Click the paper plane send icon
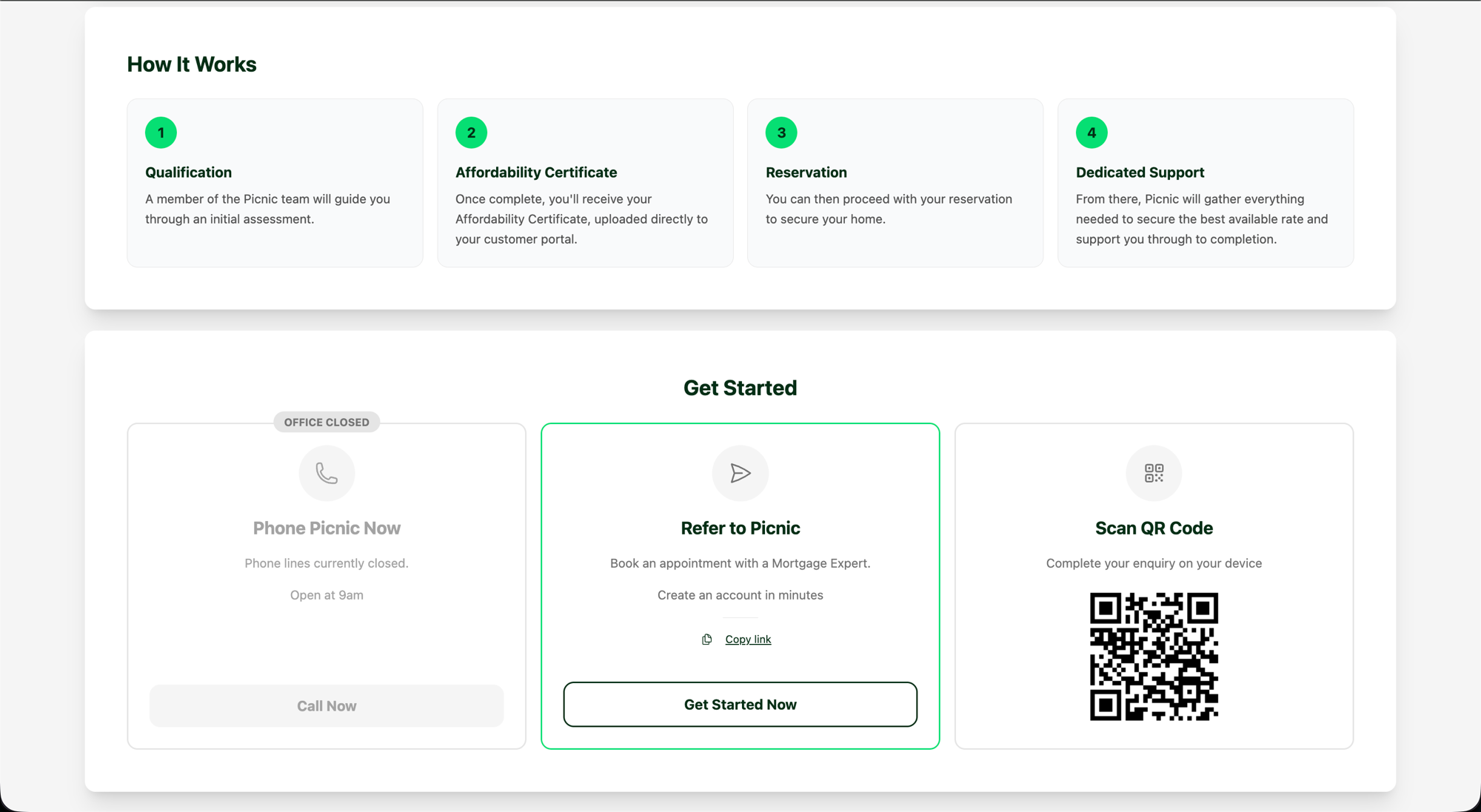This screenshot has width=1481, height=812. (x=740, y=473)
